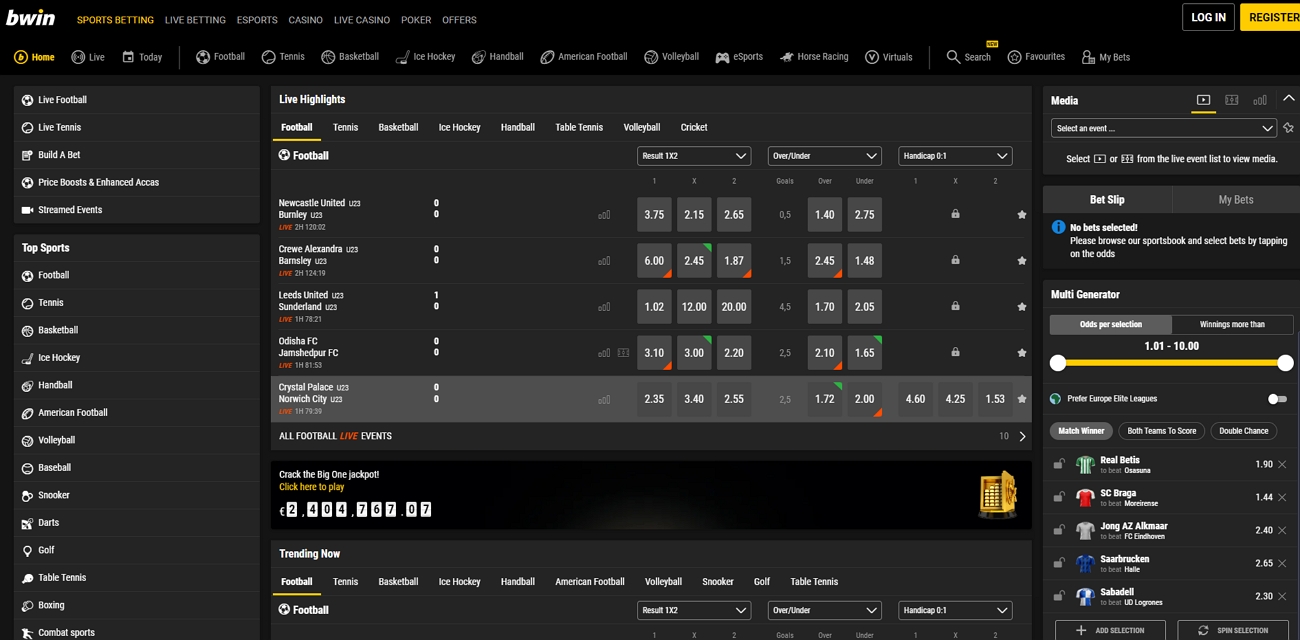Favourite the Crystal Palace vs Norwich match
Image resolution: width=1300 pixels, height=640 pixels.
tap(1021, 399)
